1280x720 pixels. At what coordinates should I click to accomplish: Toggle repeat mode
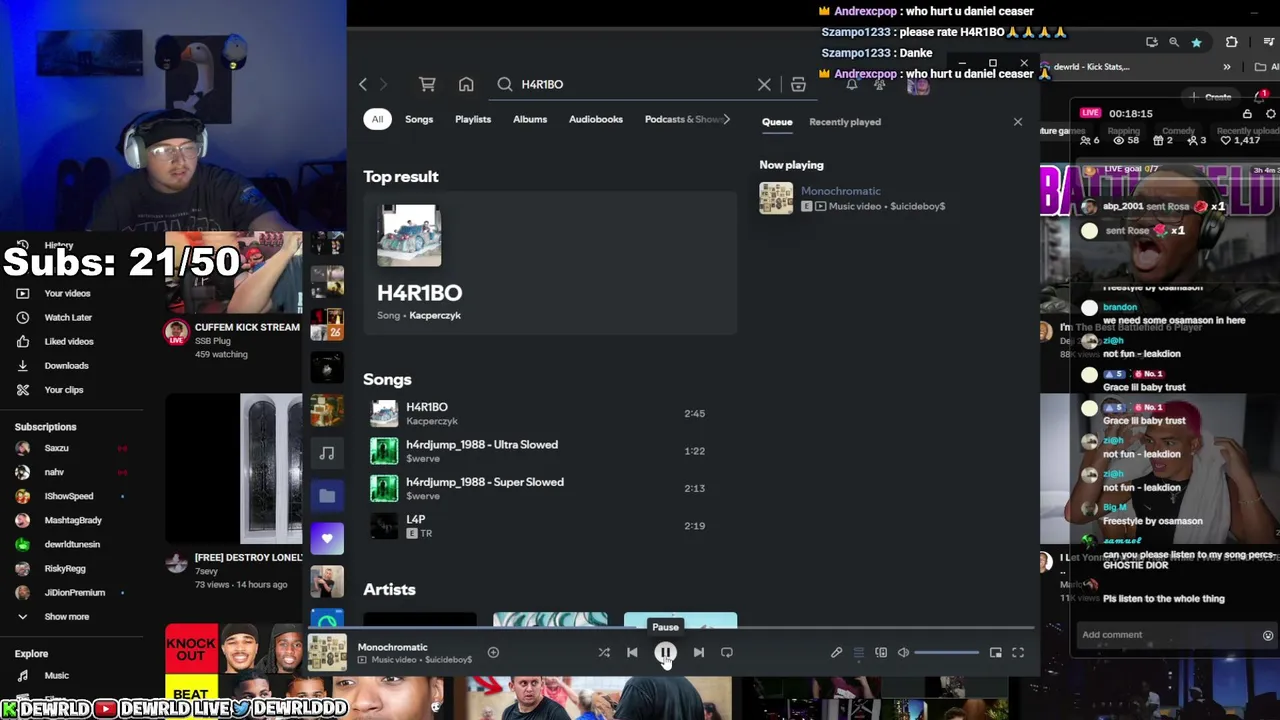[x=727, y=653]
